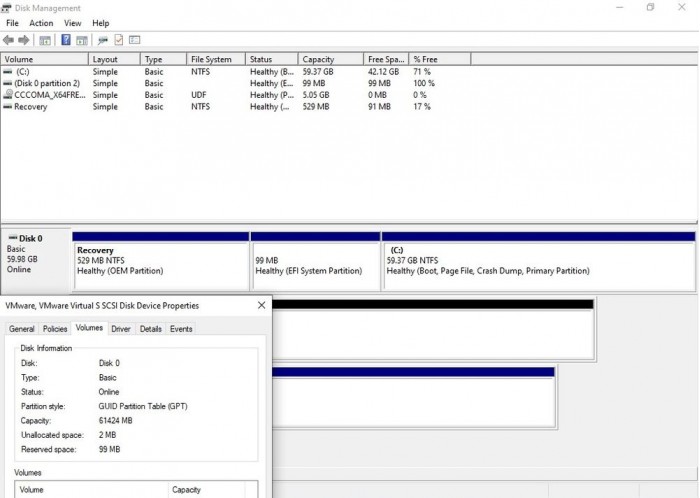Click the checkmark Properties toolbar icon
Viewport: 700px width, 498px height.
pos(119,40)
